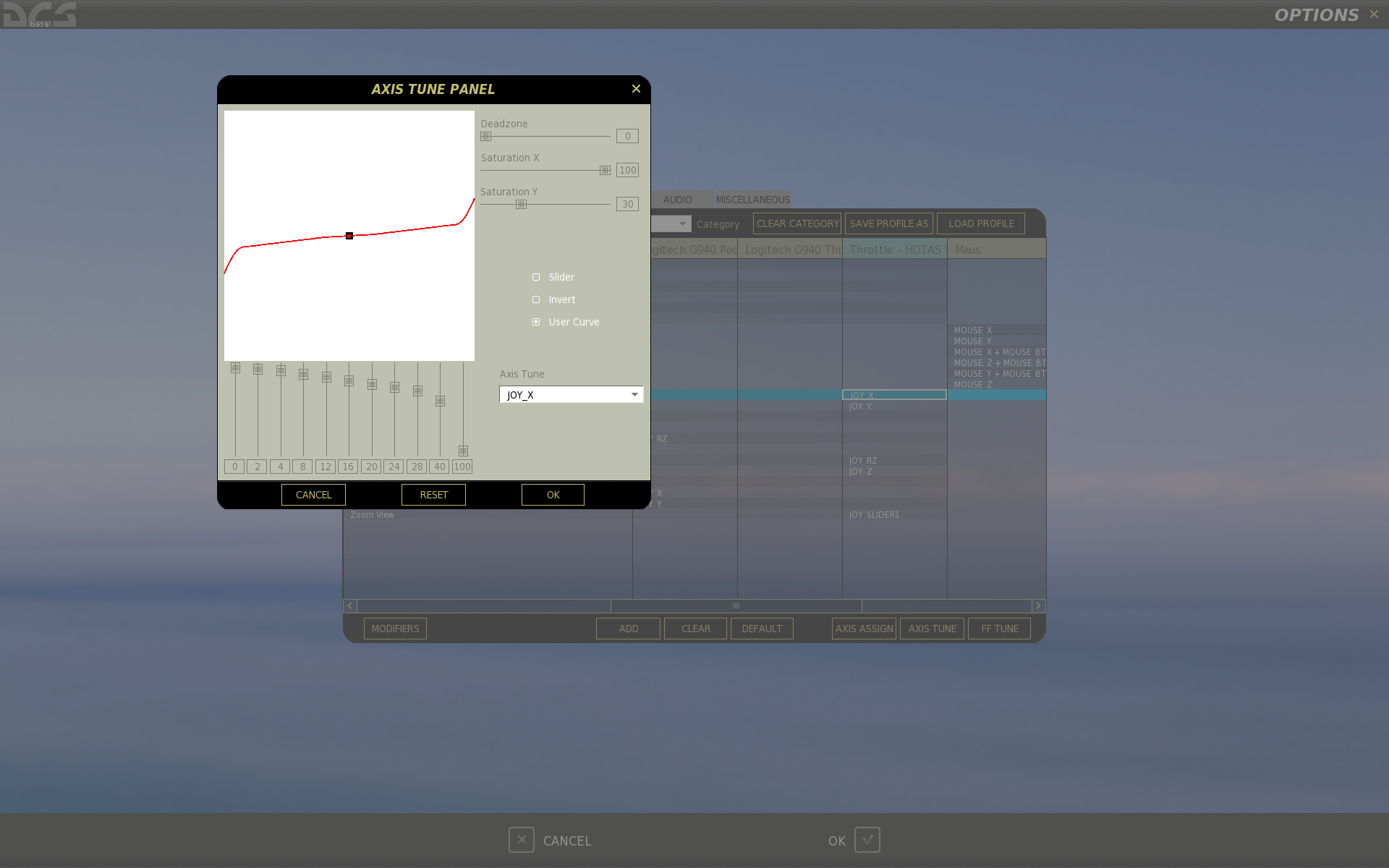Screen dimensions: 1389x868
Task: Click Cancel in the Axis Tune Panel
Action: pos(313,495)
